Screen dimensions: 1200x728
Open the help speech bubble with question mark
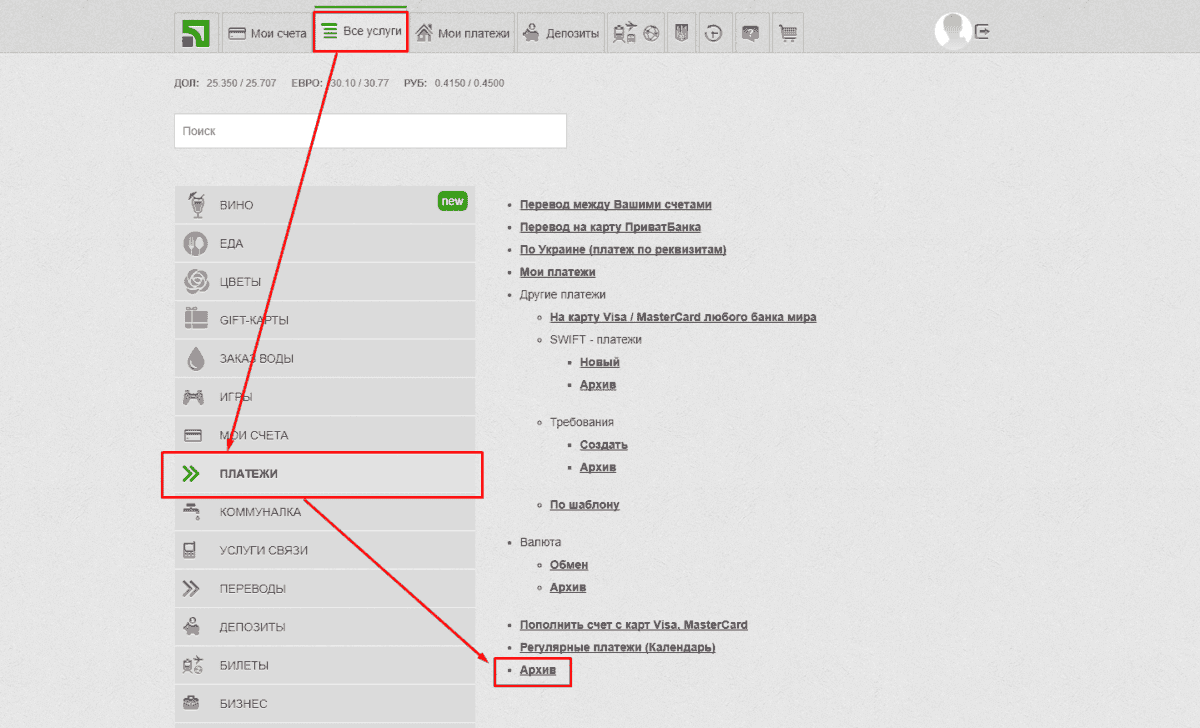tap(749, 33)
